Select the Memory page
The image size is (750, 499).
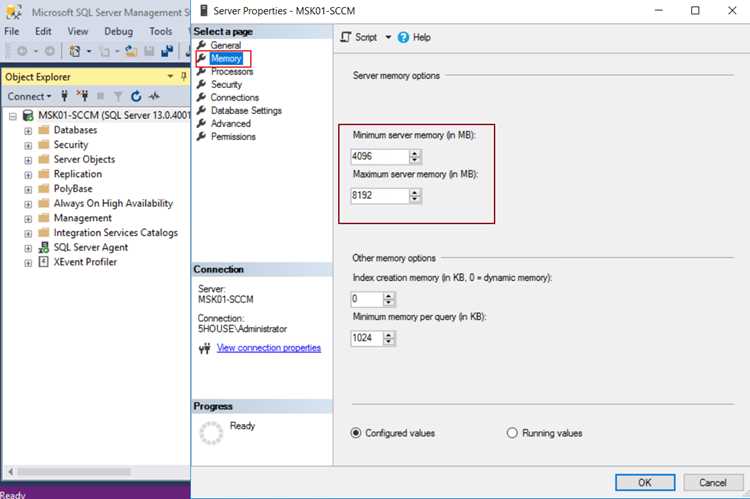point(226,58)
